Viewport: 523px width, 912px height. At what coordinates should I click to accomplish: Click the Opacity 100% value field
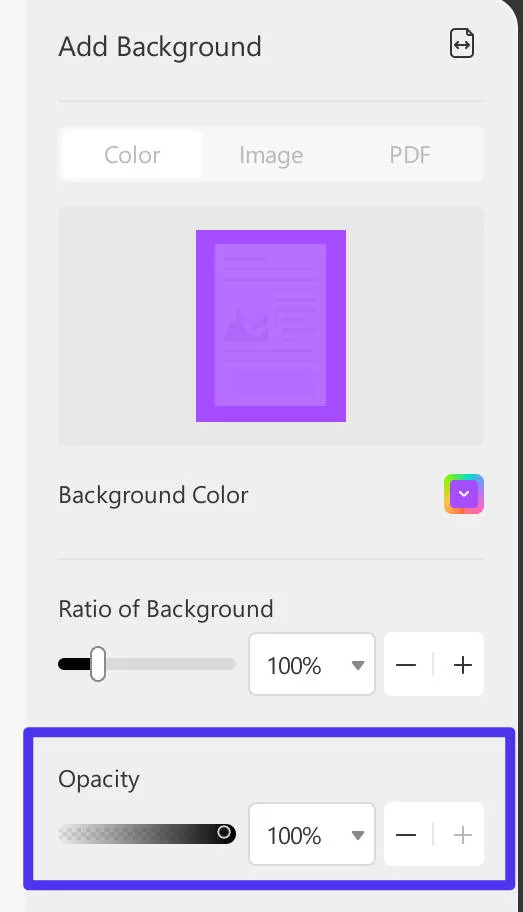click(x=312, y=835)
